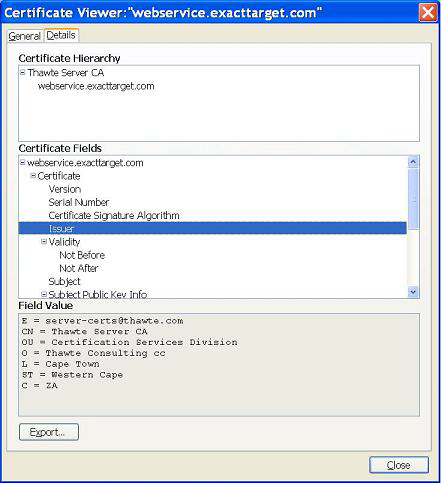Click scroll up arrow in Certificate Fields
Screen dimensions: 441x483
(x=413, y=162)
